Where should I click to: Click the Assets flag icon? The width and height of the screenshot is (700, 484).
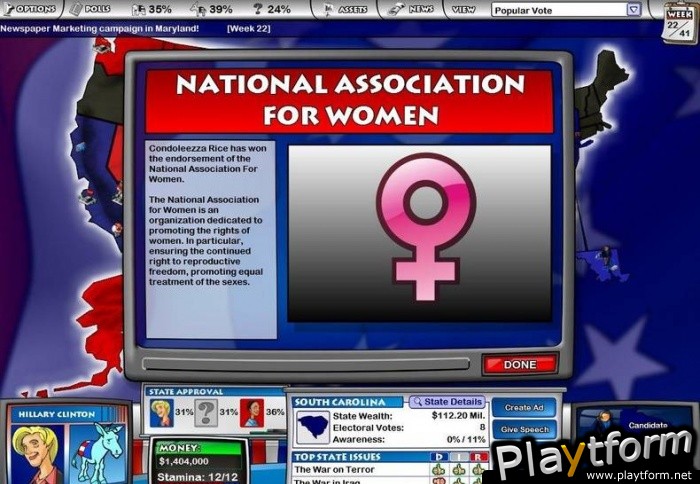[328, 9]
